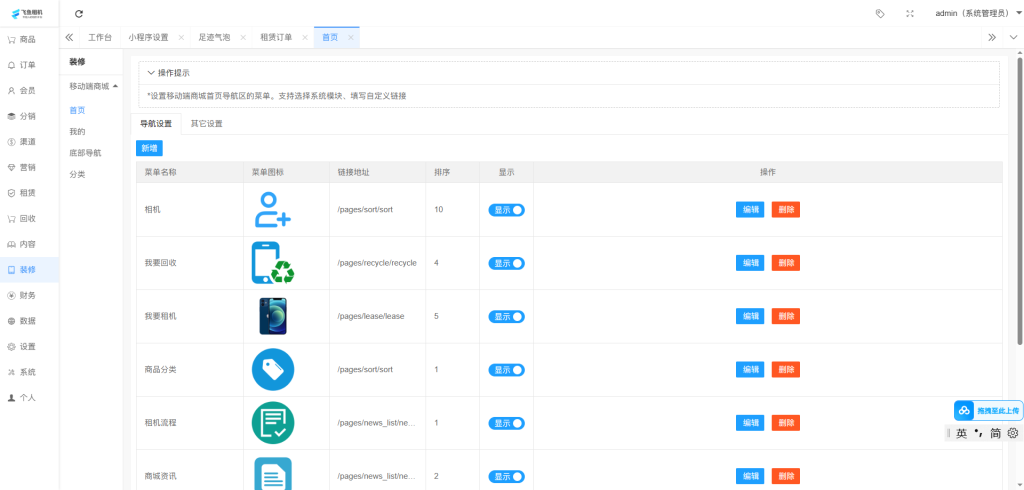Screen dimensions: 1024x490
Task: Open 个人 in the left sidebar
Action: 29,398
